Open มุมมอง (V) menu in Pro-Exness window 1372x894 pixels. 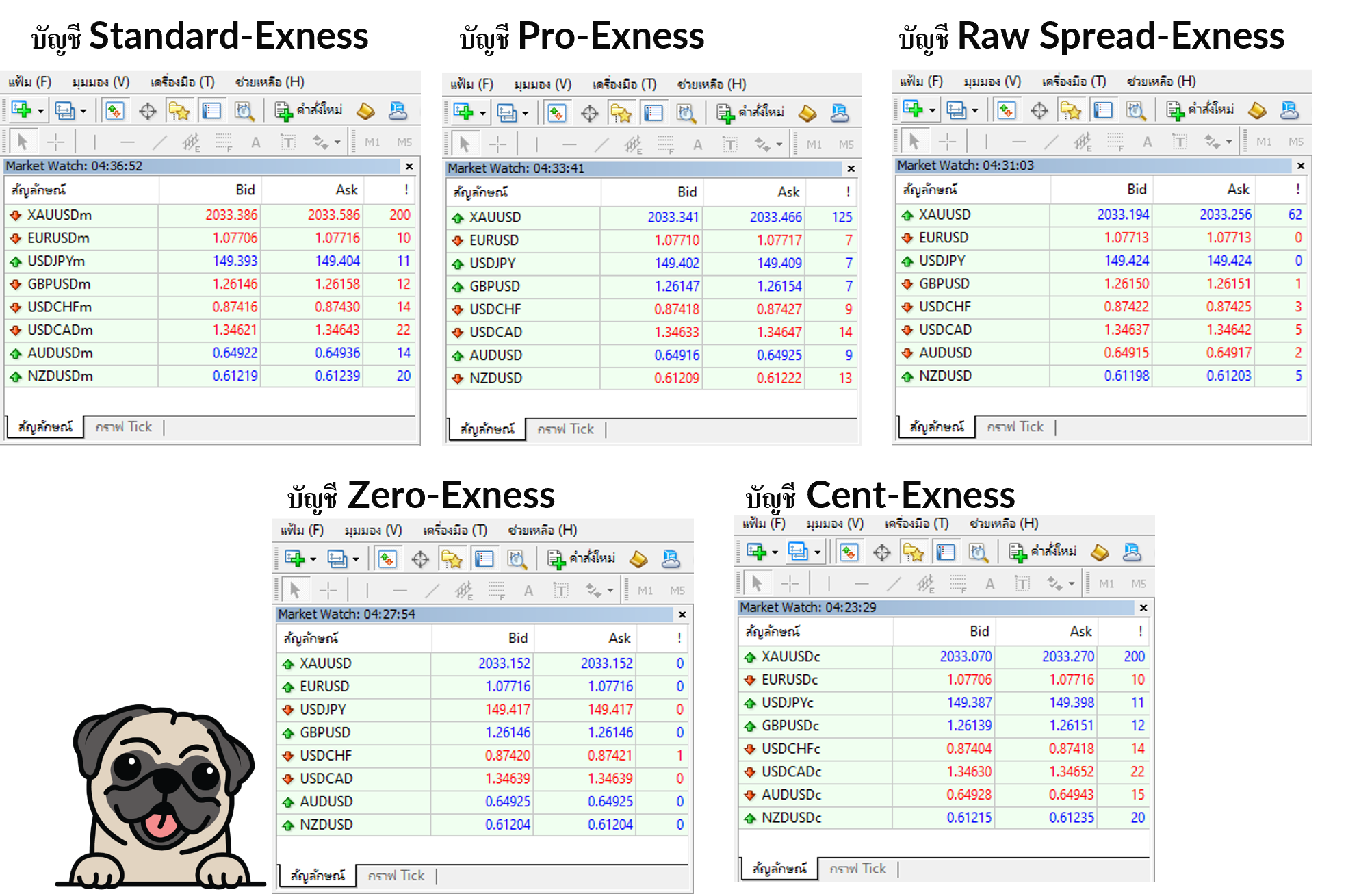click(x=543, y=84)
